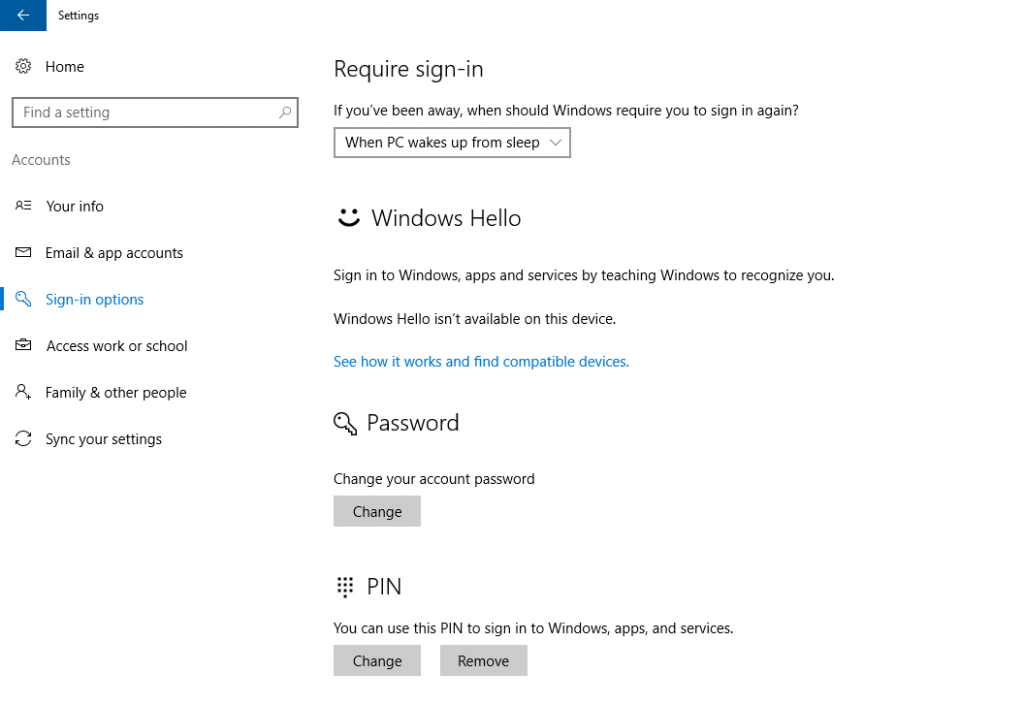This screenshot has width=1024, height=706.
Task: Click the Accounts category label
Action: tap(40, 160)
